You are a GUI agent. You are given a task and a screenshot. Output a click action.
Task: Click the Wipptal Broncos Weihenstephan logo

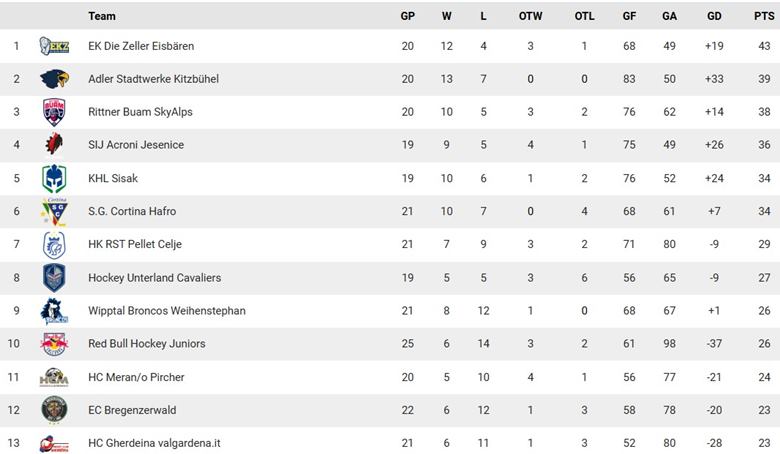pos(53,311)
